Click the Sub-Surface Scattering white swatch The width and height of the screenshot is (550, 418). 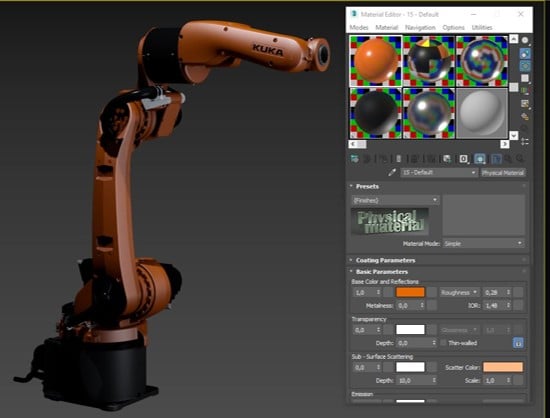click(410, 367)
